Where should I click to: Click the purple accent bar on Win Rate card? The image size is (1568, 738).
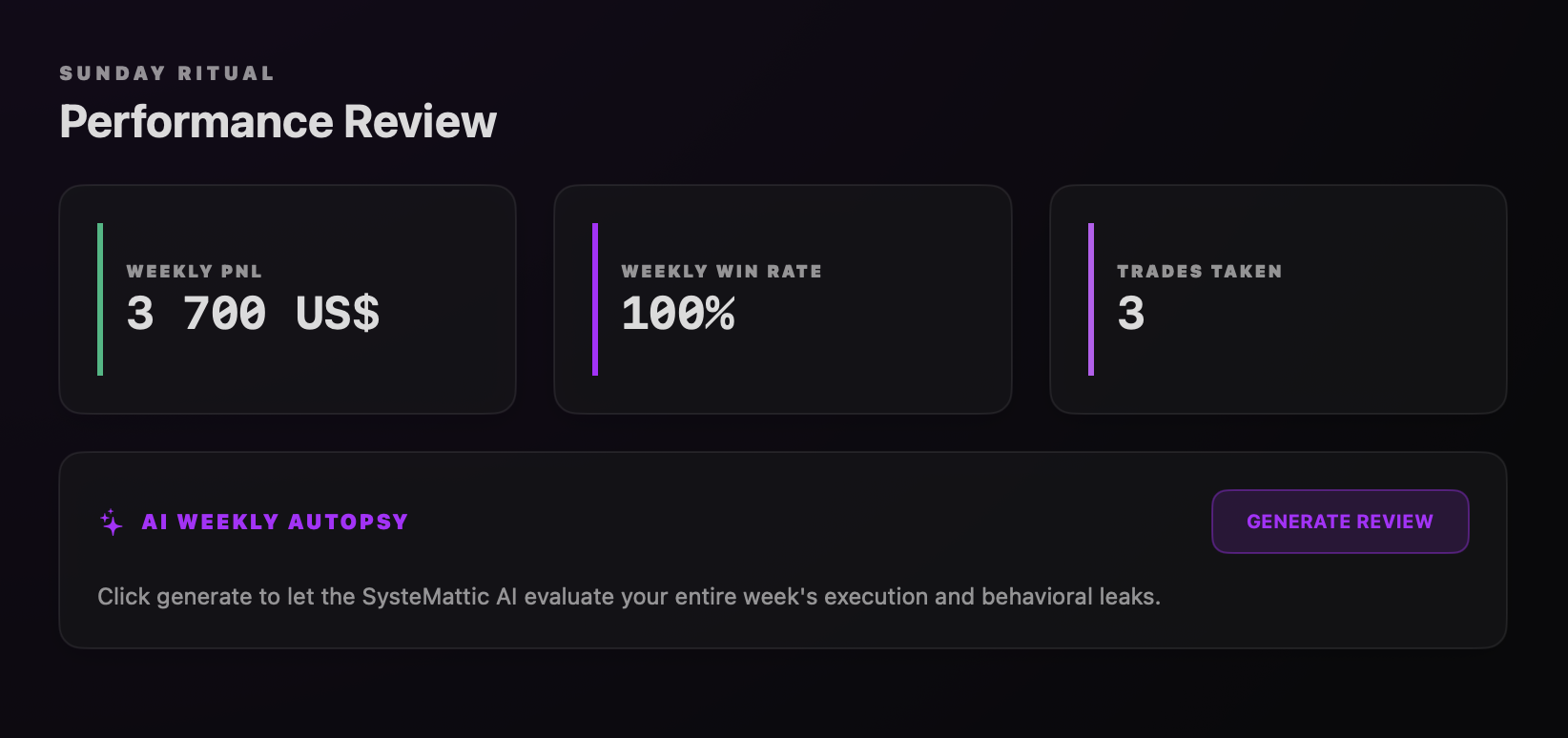(595, 299)
